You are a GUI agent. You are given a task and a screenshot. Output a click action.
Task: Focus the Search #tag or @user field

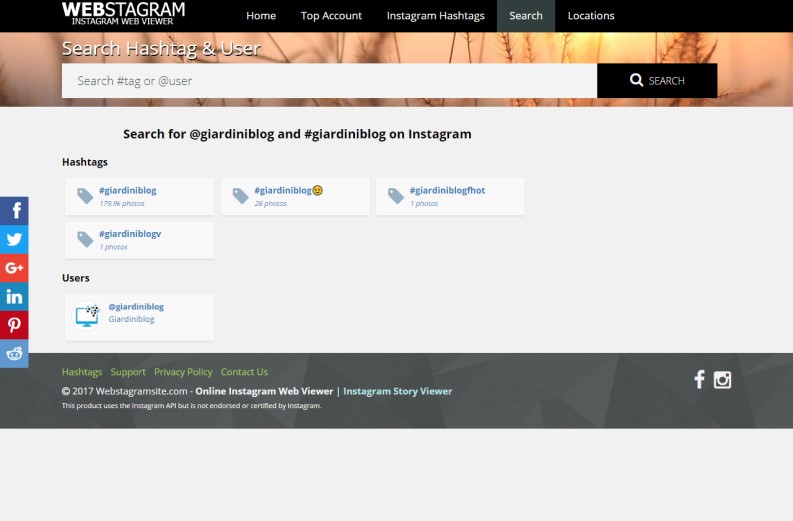[329, 81]
